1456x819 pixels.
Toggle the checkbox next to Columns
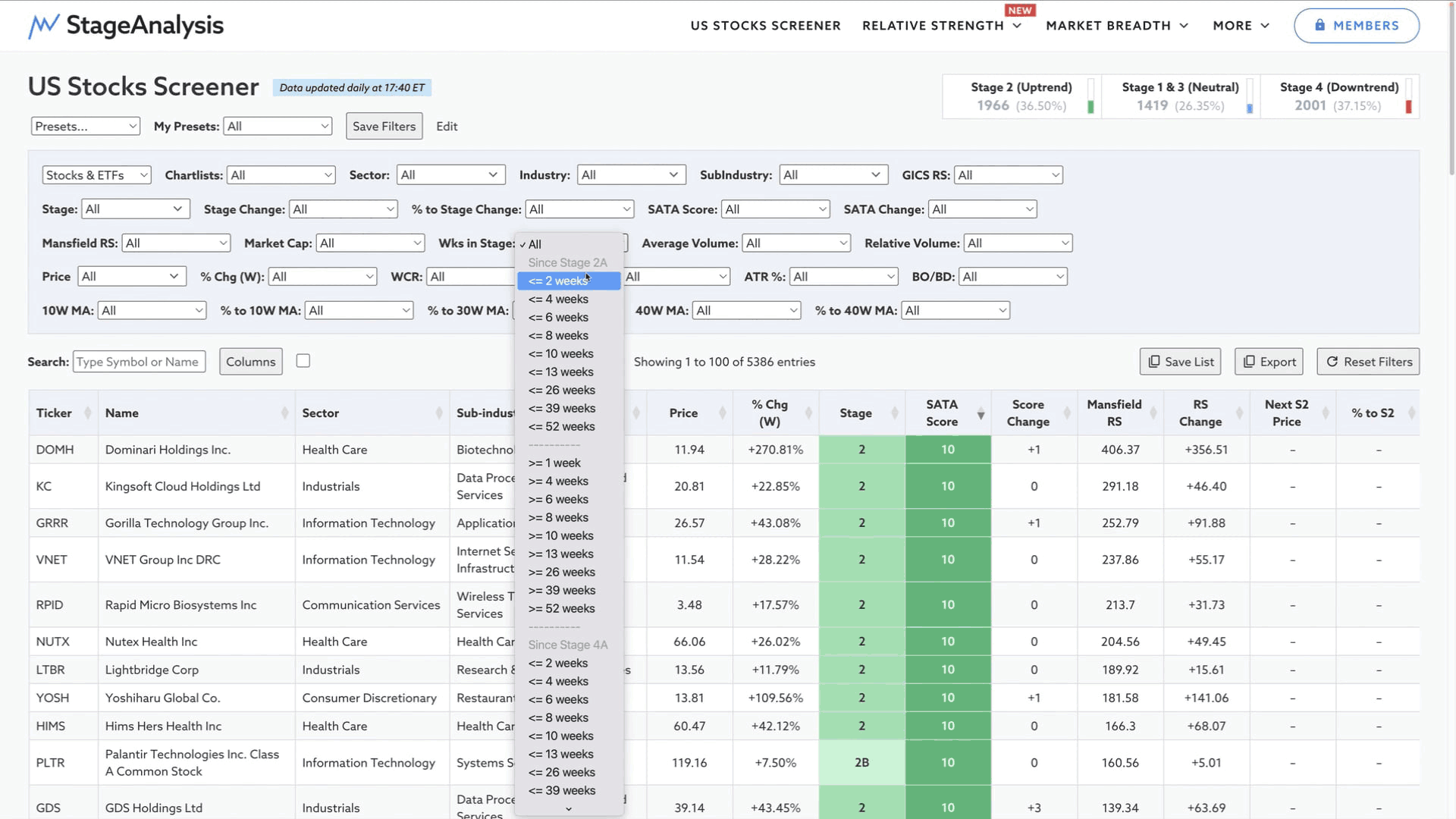(303, 361)
